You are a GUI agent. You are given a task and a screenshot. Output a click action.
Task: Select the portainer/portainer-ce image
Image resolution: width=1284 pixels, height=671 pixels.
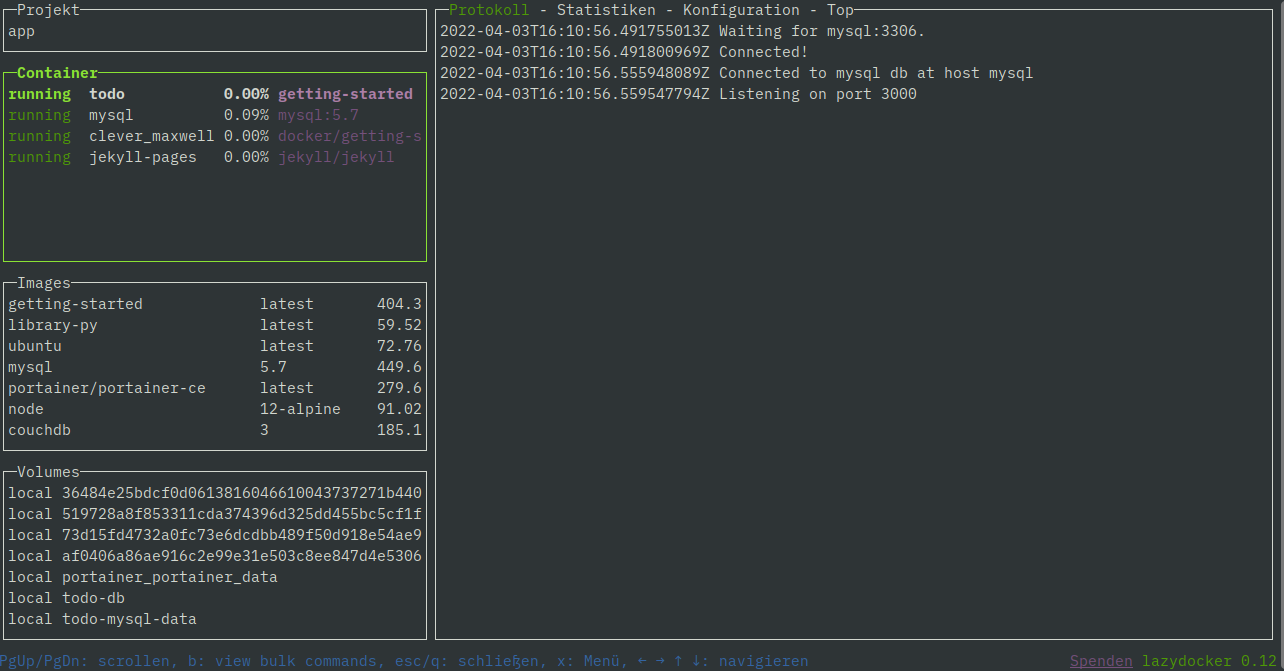[107, 387]
